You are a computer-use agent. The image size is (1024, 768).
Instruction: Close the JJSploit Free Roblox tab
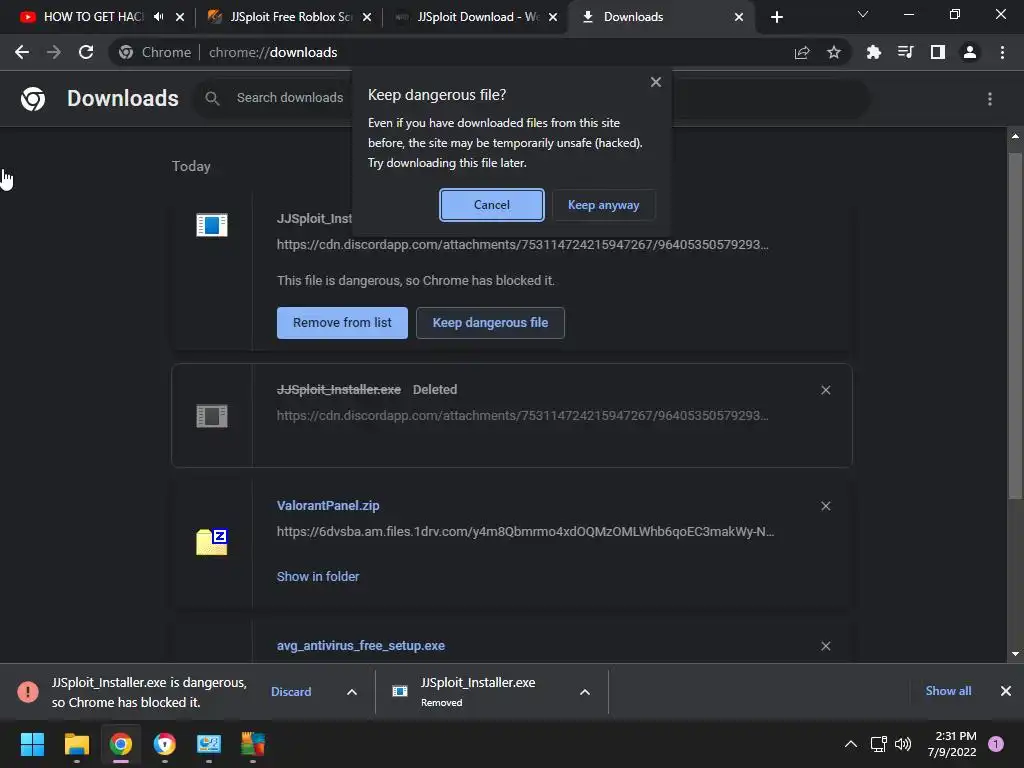tap(367, 17)
